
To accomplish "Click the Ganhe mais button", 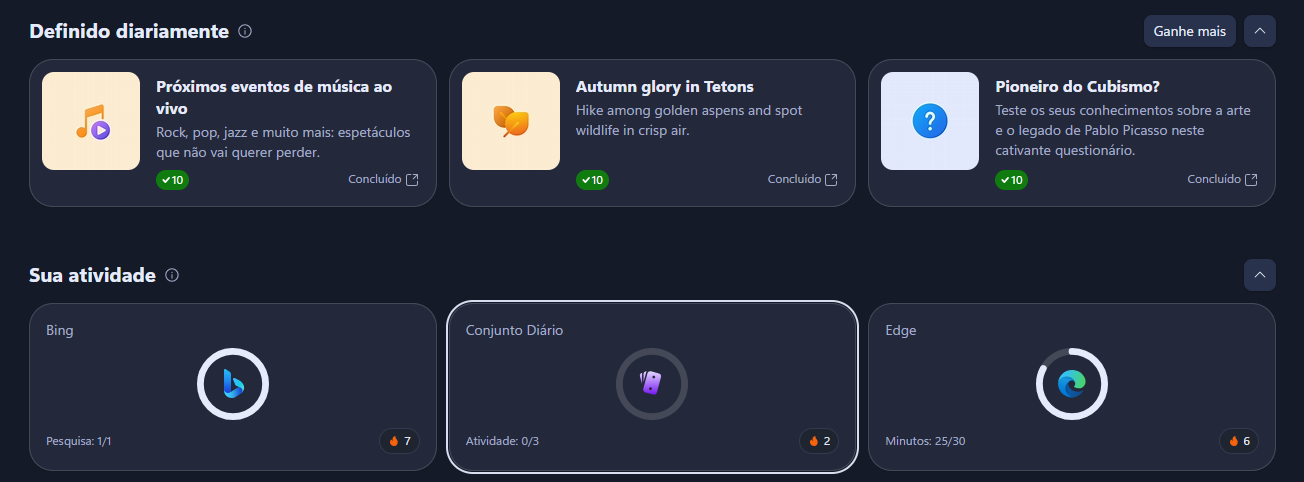I will click(x=1190, y=31).
